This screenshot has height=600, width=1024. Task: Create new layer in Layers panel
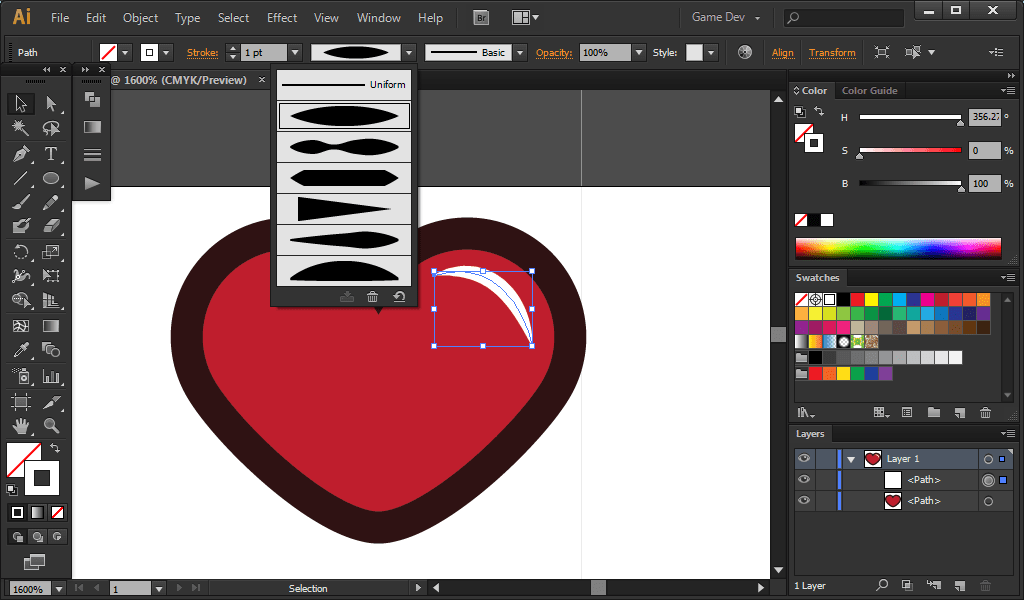click(959, 585)
